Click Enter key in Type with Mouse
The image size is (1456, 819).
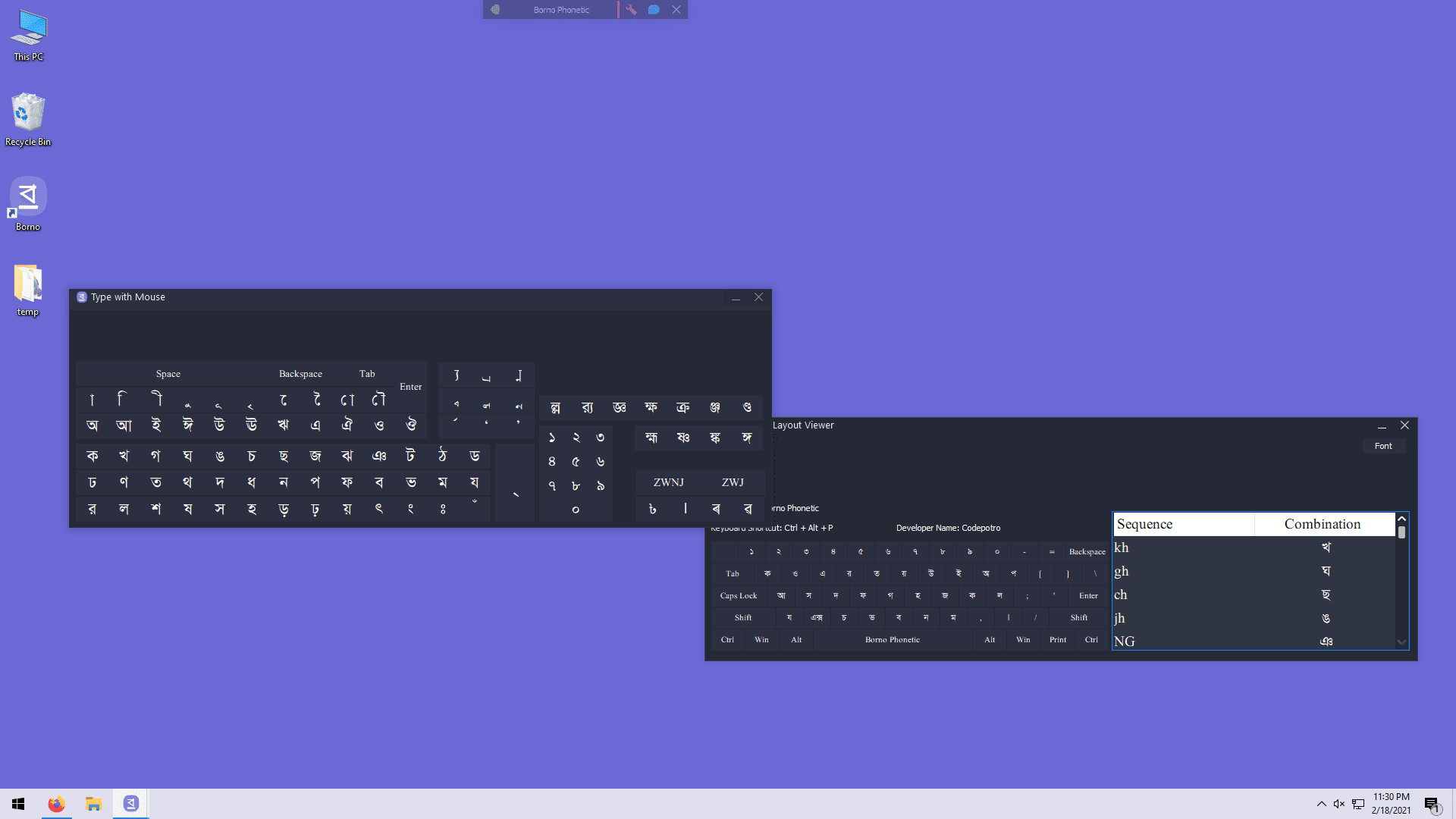pos(410,387)
